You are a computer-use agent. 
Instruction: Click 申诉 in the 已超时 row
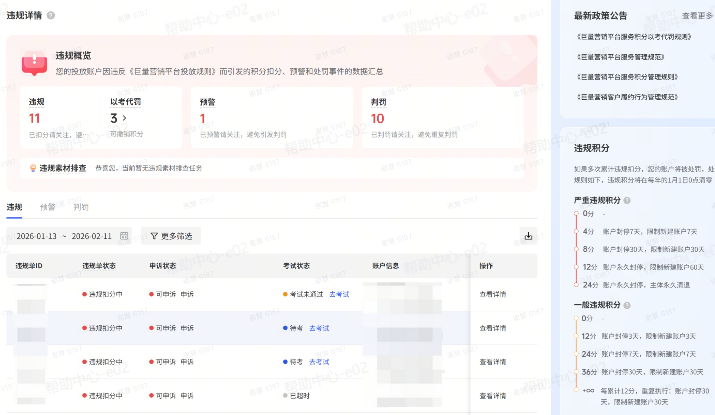pyautogui.click(x=187, y=396)
